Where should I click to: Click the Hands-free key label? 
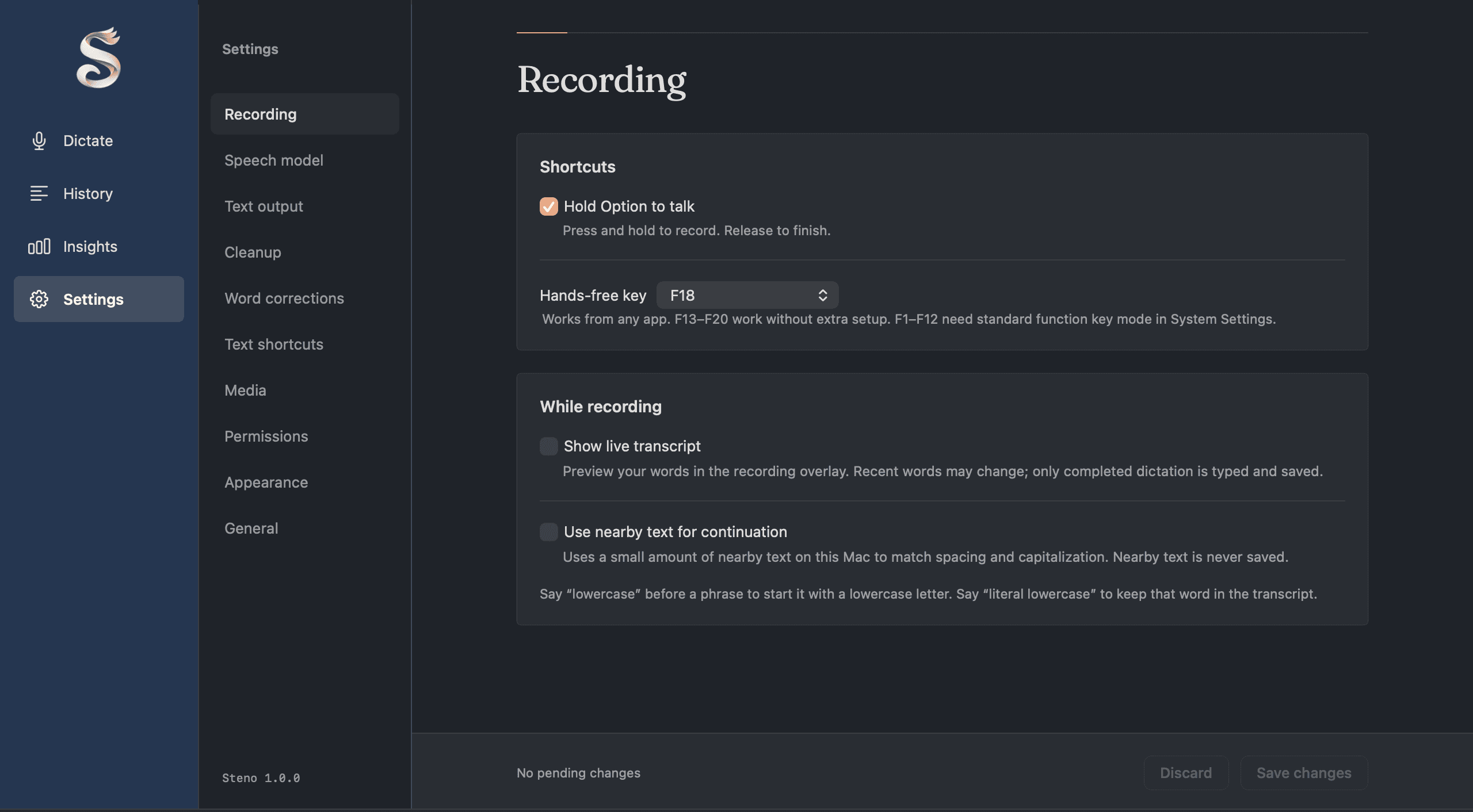coord(593,296)
